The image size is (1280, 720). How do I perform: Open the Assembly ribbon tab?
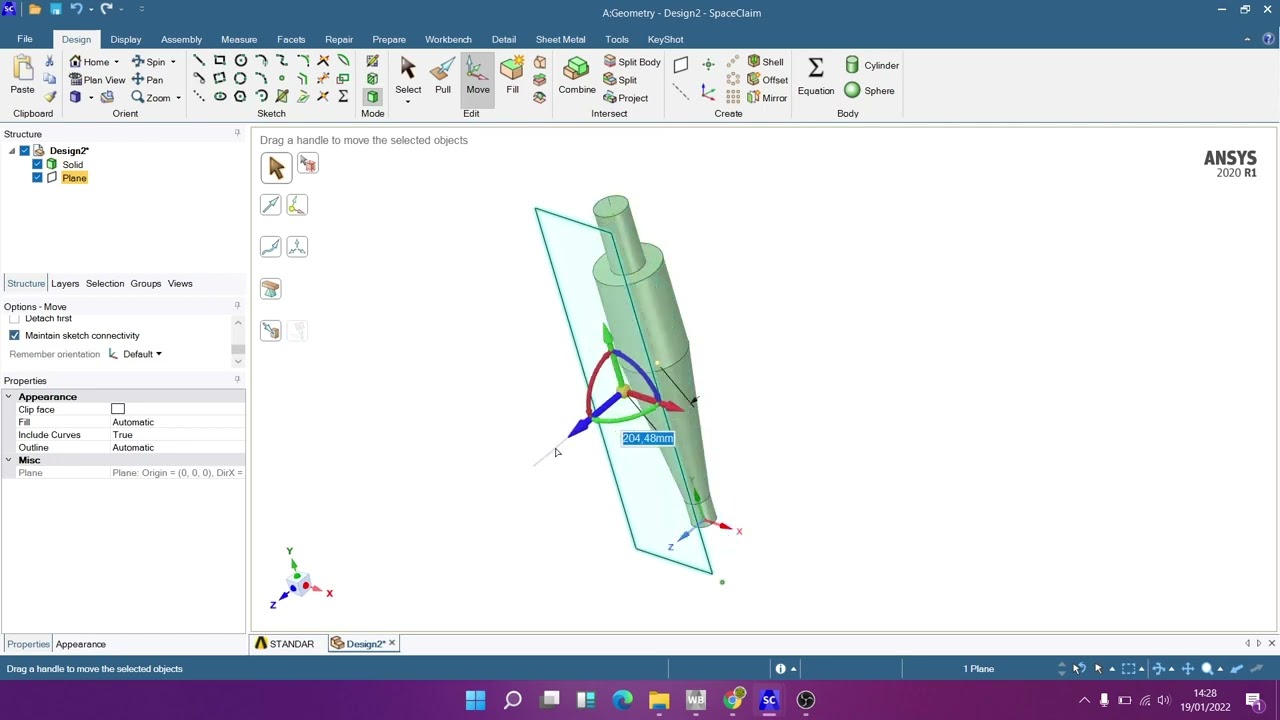pos(181,39)
